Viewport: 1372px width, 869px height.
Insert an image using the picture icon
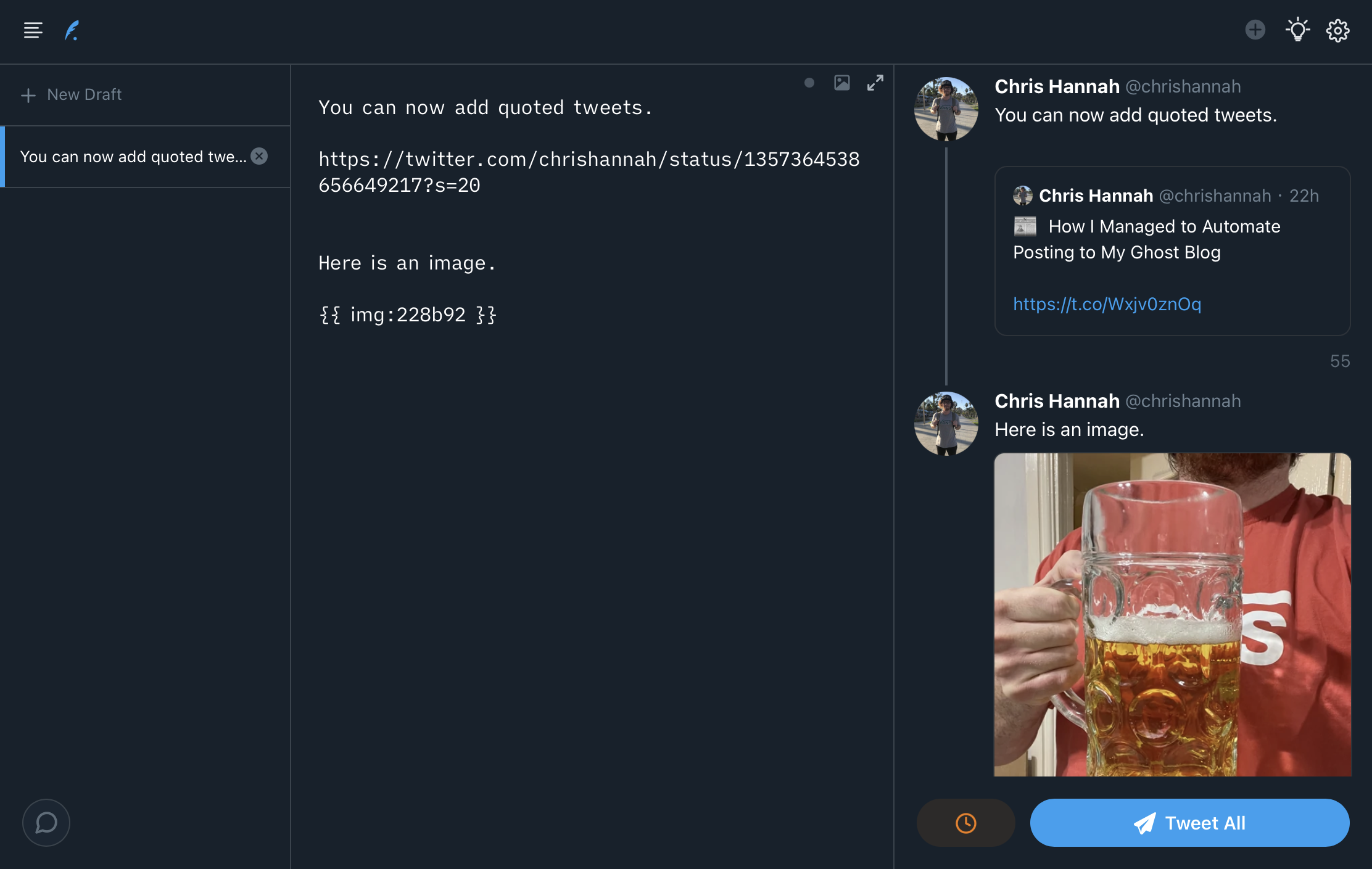coord(842,83)
